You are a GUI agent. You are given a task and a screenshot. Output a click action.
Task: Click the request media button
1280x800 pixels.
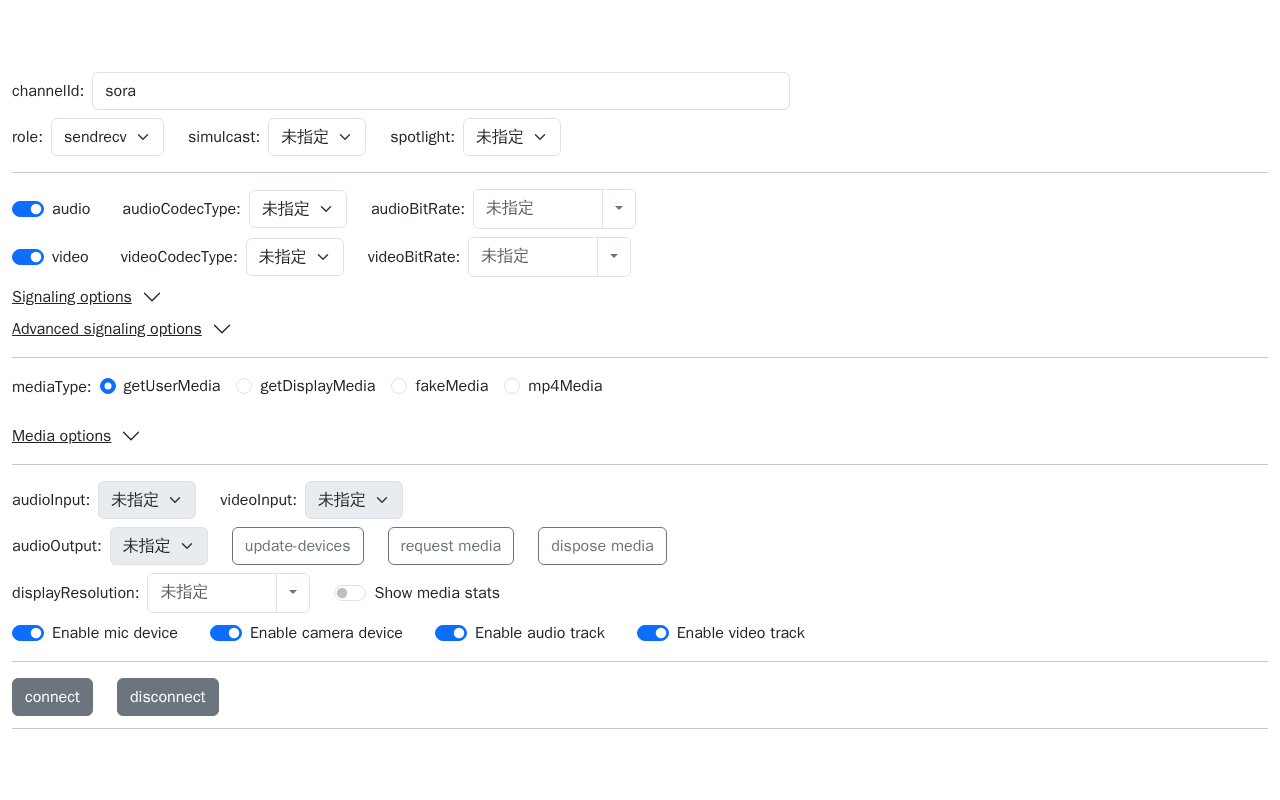pyautogui.click(x=451, y=546)
